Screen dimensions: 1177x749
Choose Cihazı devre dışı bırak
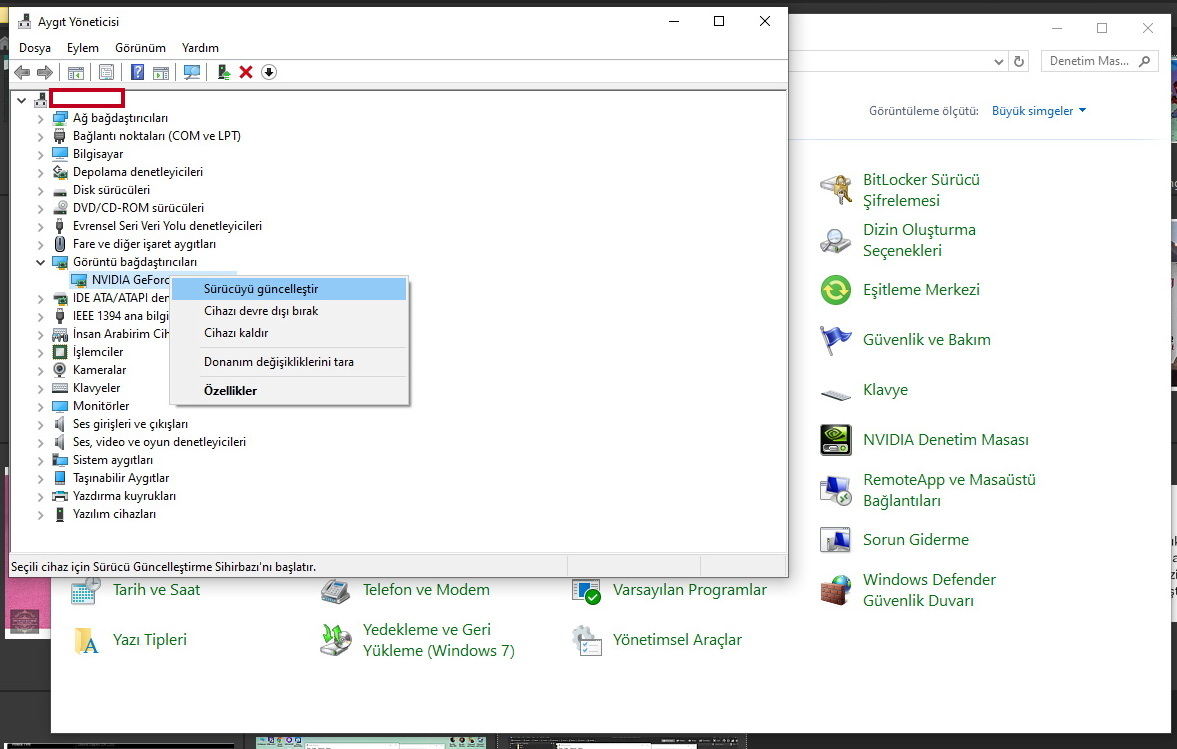pyautogui.click(x=289, y=311)
